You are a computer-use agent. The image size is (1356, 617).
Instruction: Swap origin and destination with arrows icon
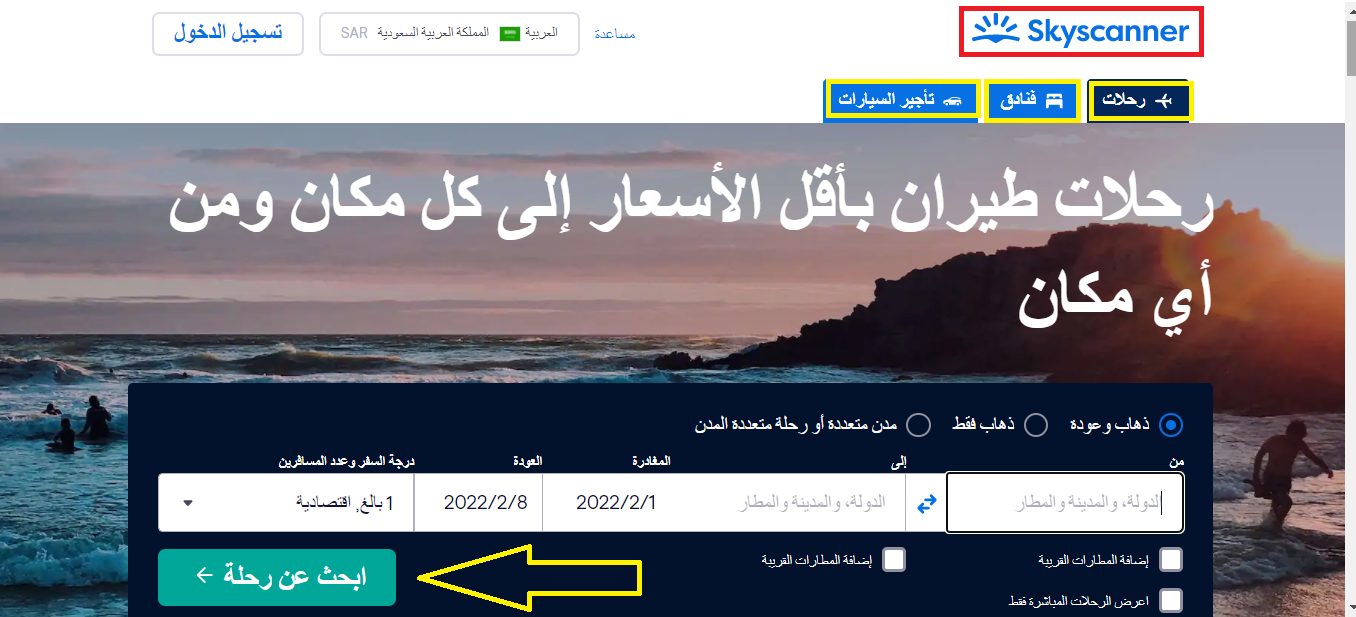[x=926, y=503]
